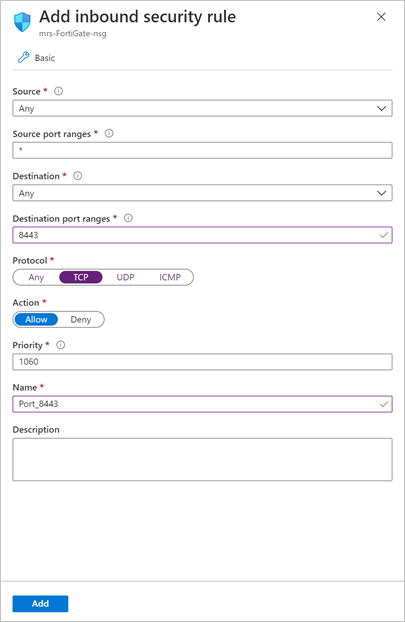Click the blue shield security icon
This screenshot has height=622, width=405.
[22, 22]
